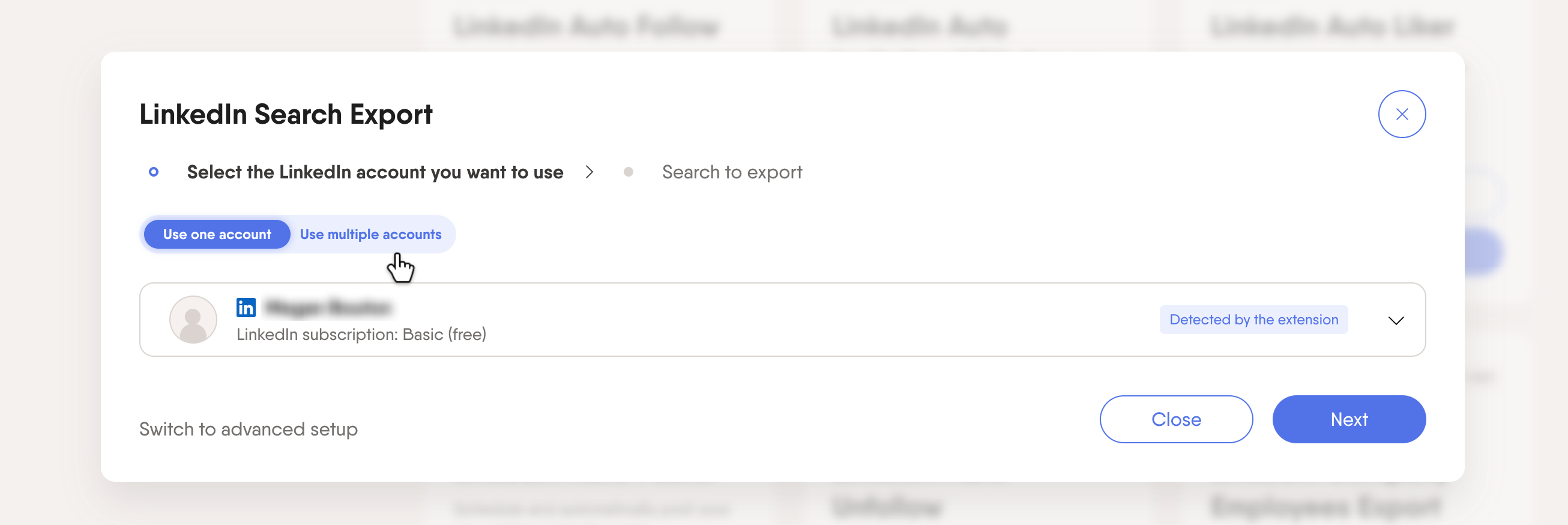Switch to "Use multiple accounts" mode
The width and height of the screenshot is (1568, 525).
(370, 234)
